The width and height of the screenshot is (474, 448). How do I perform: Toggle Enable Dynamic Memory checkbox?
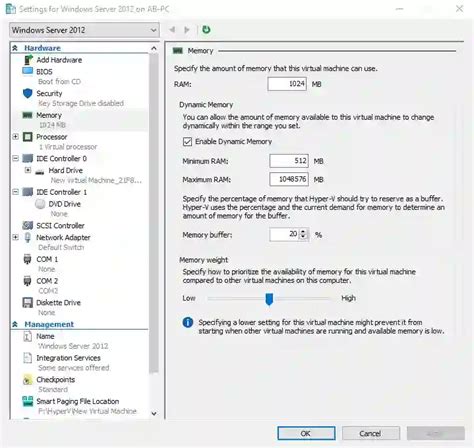pos(187,142)
